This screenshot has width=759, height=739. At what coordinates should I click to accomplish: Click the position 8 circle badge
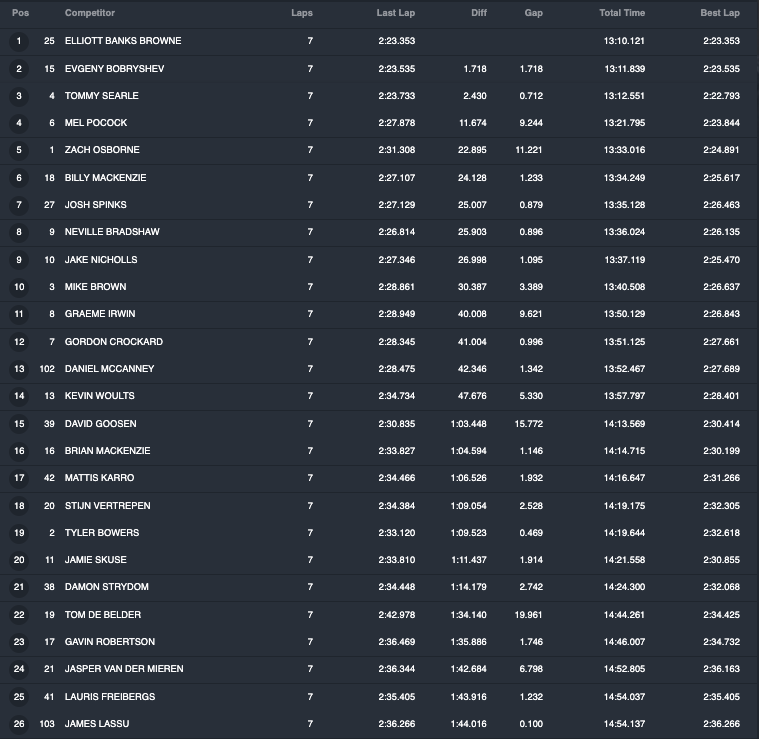pyautogui.click(x=19, y=232)
